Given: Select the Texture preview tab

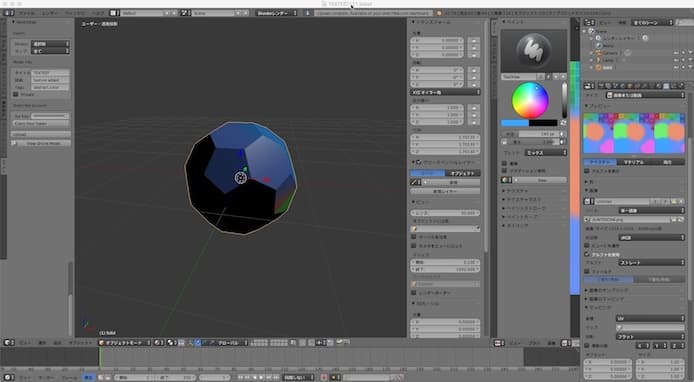Looking at the screenshot, I should click(x=600, y=162).
